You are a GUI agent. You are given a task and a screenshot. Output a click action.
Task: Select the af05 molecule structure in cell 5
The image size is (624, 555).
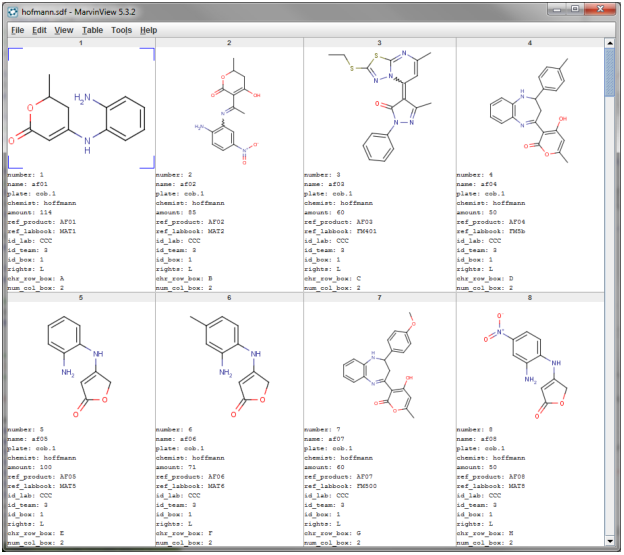click(x=81, y=364)
